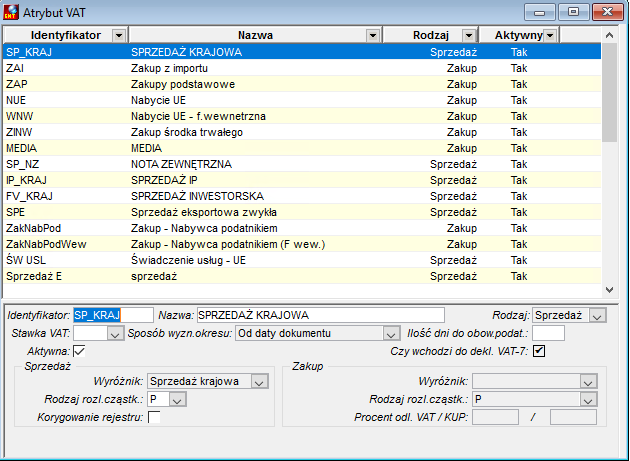This screenshot has width=630, height=461.
Task: Click 'Zakup - Nabywca podatnikiem (F wew.)' cell
Action: [x=228, y=244]
